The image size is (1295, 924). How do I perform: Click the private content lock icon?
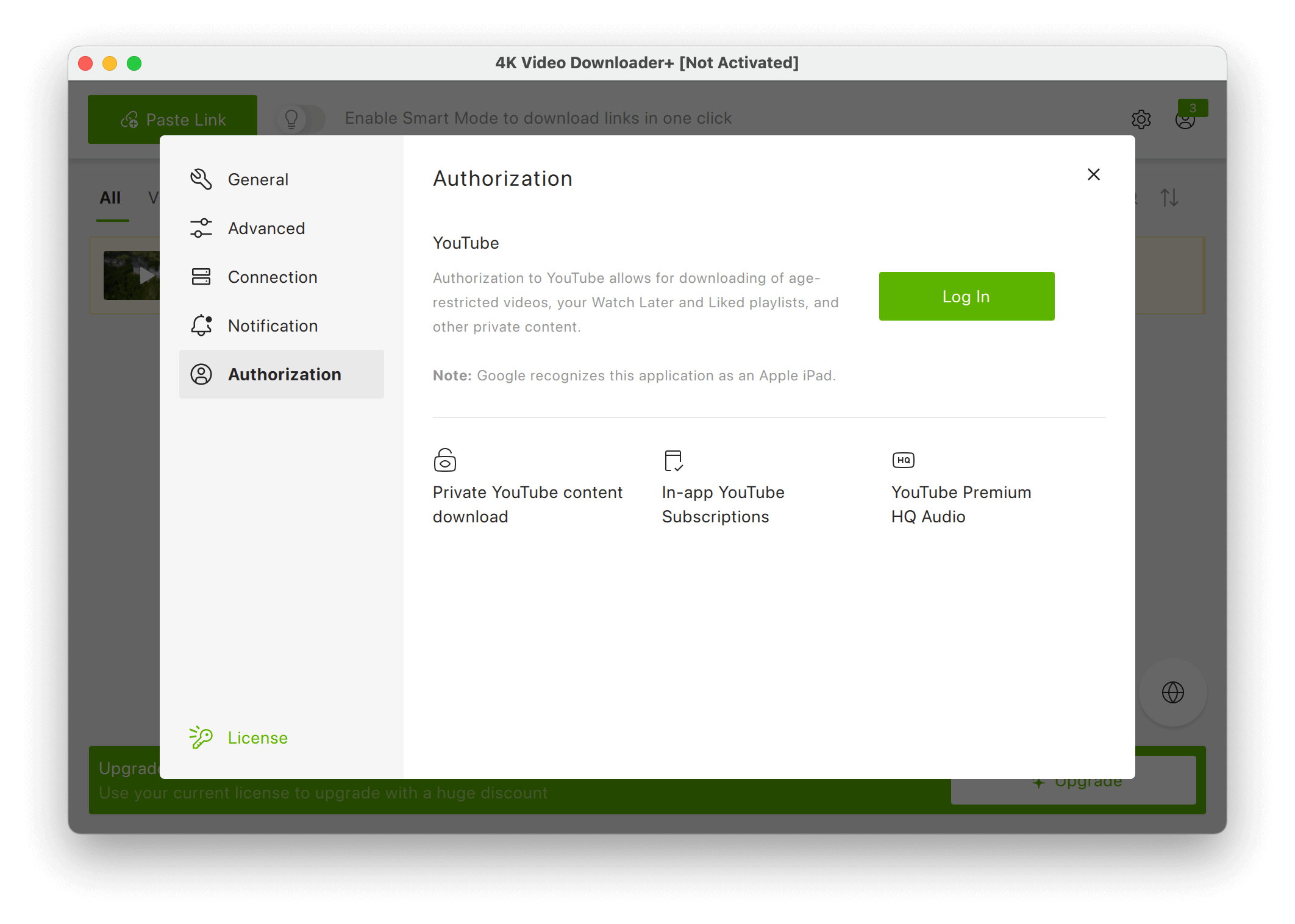click(445, 460)
